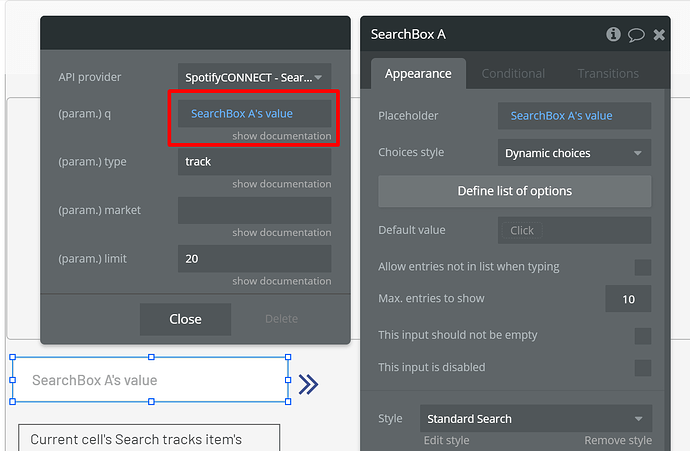
Task: Open the Choices style dropdown
Action: click(574, 153)
